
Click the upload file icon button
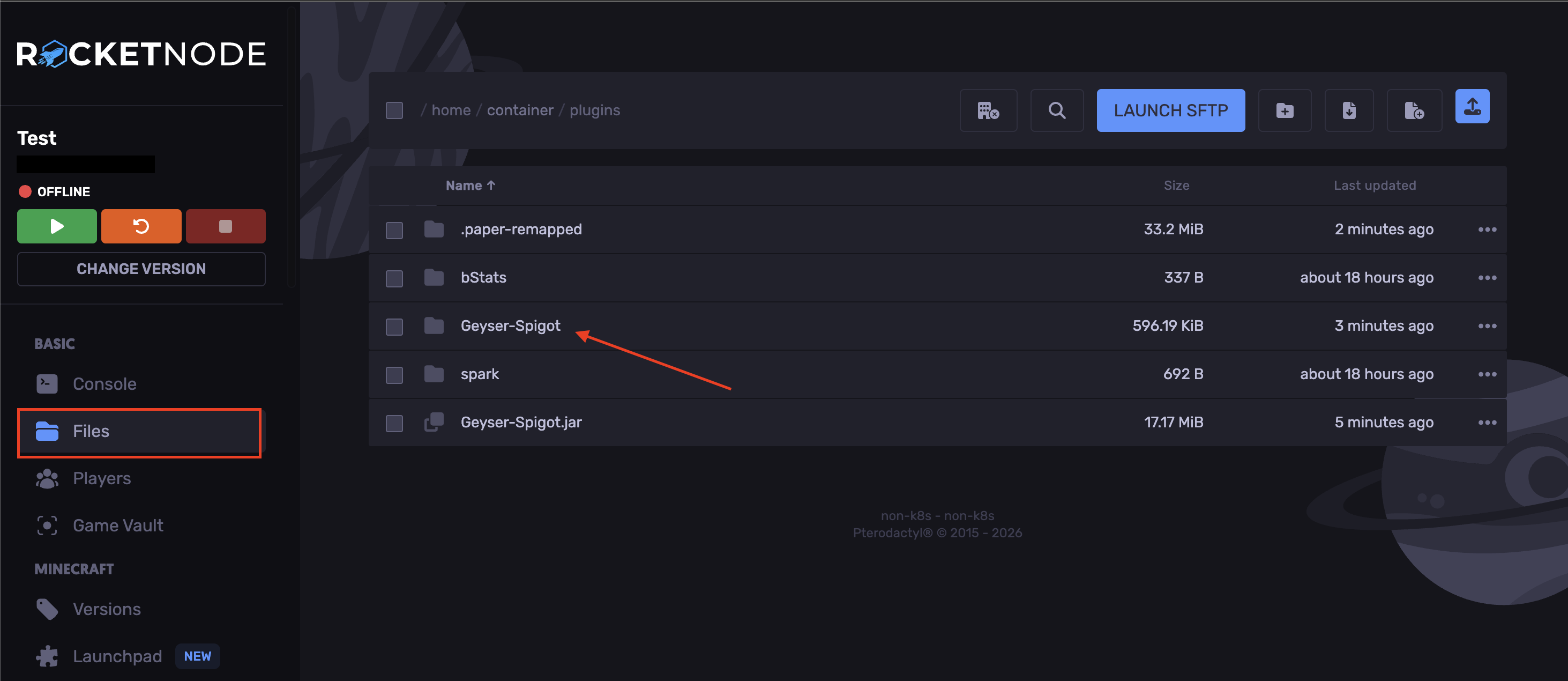point(1472,107)
